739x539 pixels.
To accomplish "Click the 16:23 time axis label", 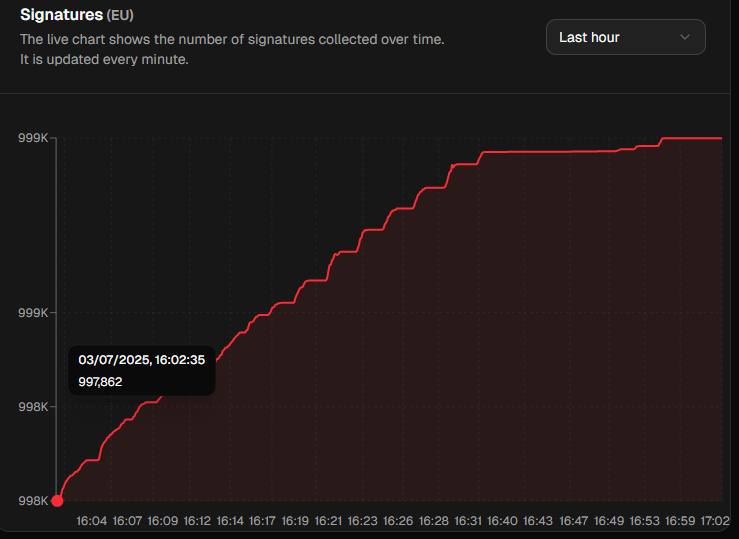I will tap(362, 521).
